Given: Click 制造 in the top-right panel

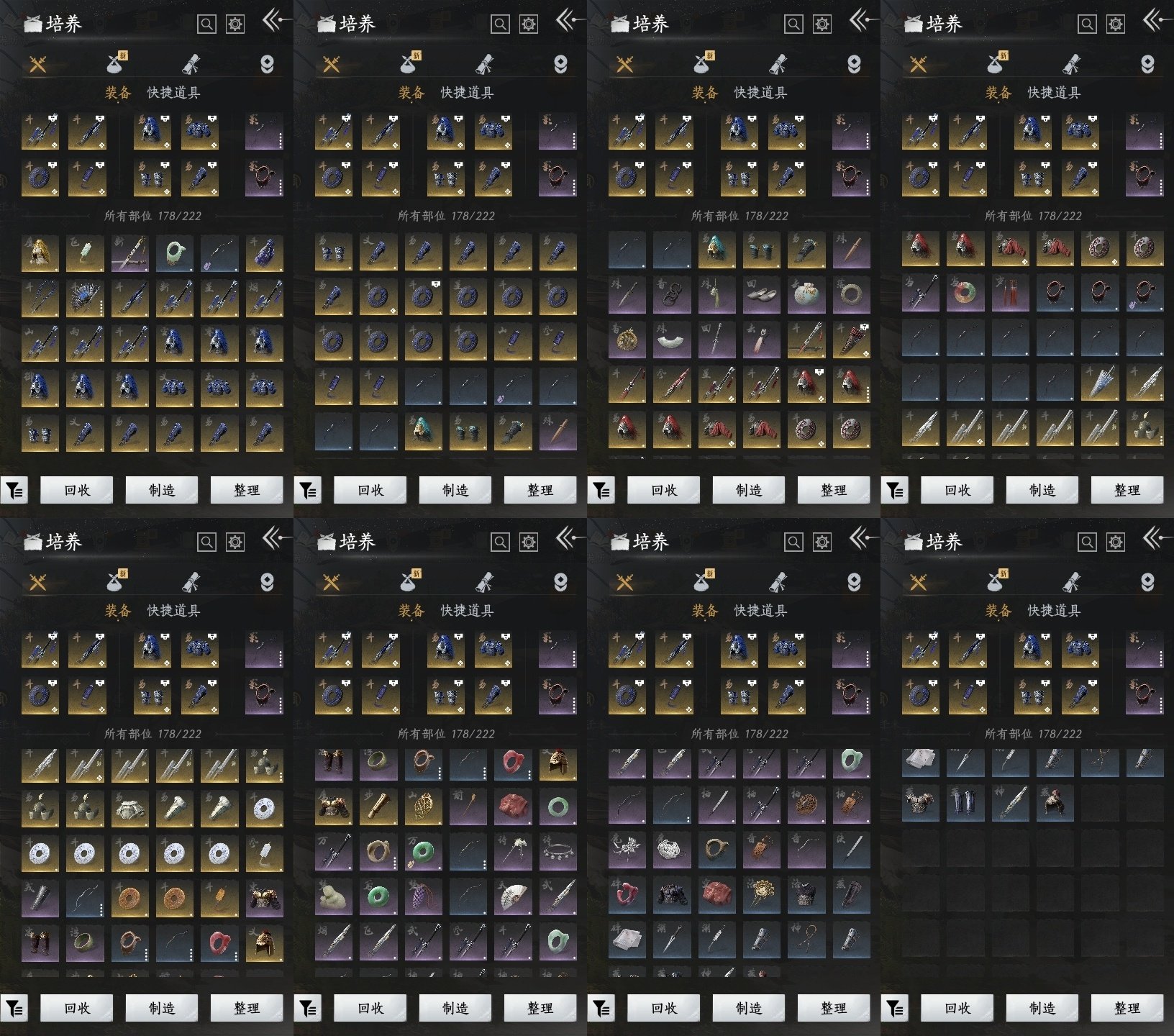Looking at the screenshot, I should tap(1042, 490).
